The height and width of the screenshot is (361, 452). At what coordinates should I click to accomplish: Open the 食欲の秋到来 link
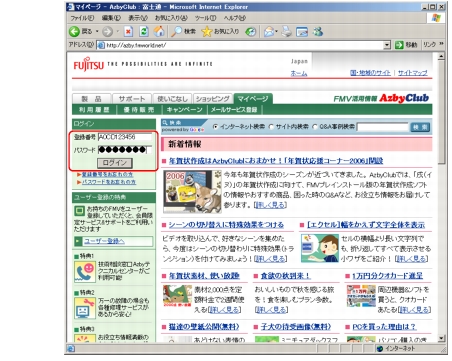click(x=286, y=276)
